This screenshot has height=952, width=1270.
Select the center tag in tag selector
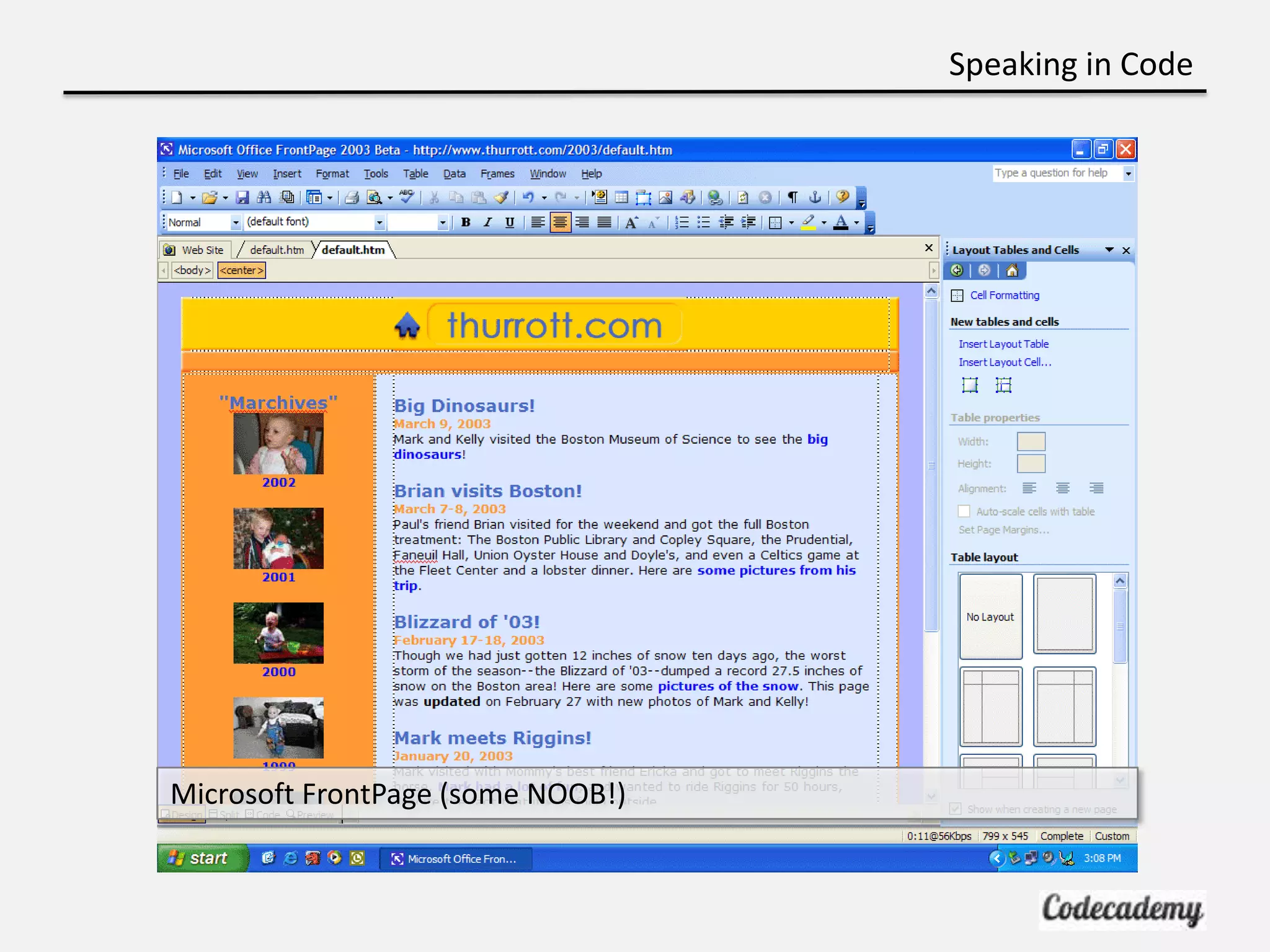coord(242,270)
